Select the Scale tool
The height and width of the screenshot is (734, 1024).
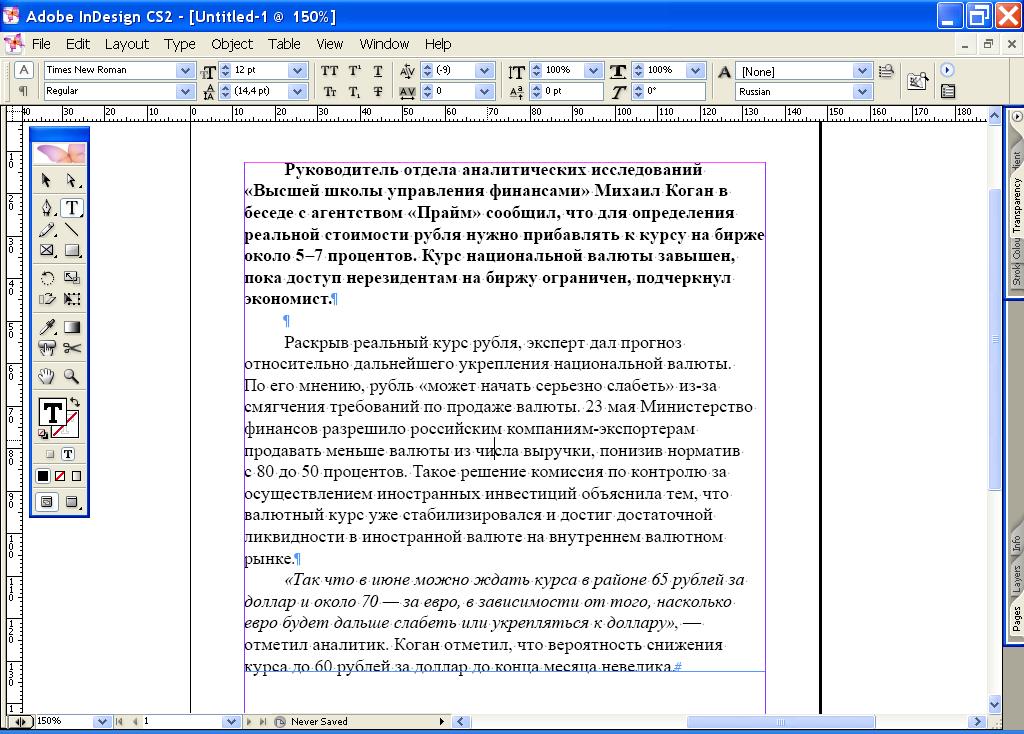(71, 278)
